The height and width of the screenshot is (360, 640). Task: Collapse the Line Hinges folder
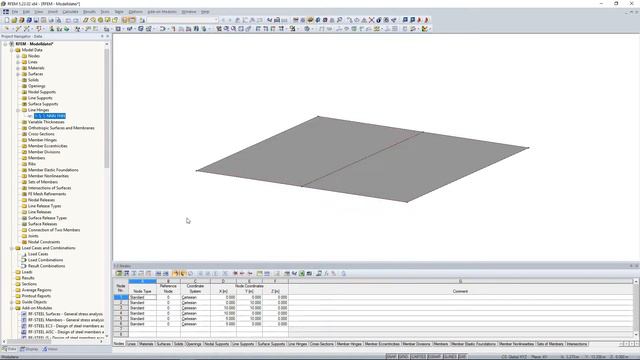[18, 110]
